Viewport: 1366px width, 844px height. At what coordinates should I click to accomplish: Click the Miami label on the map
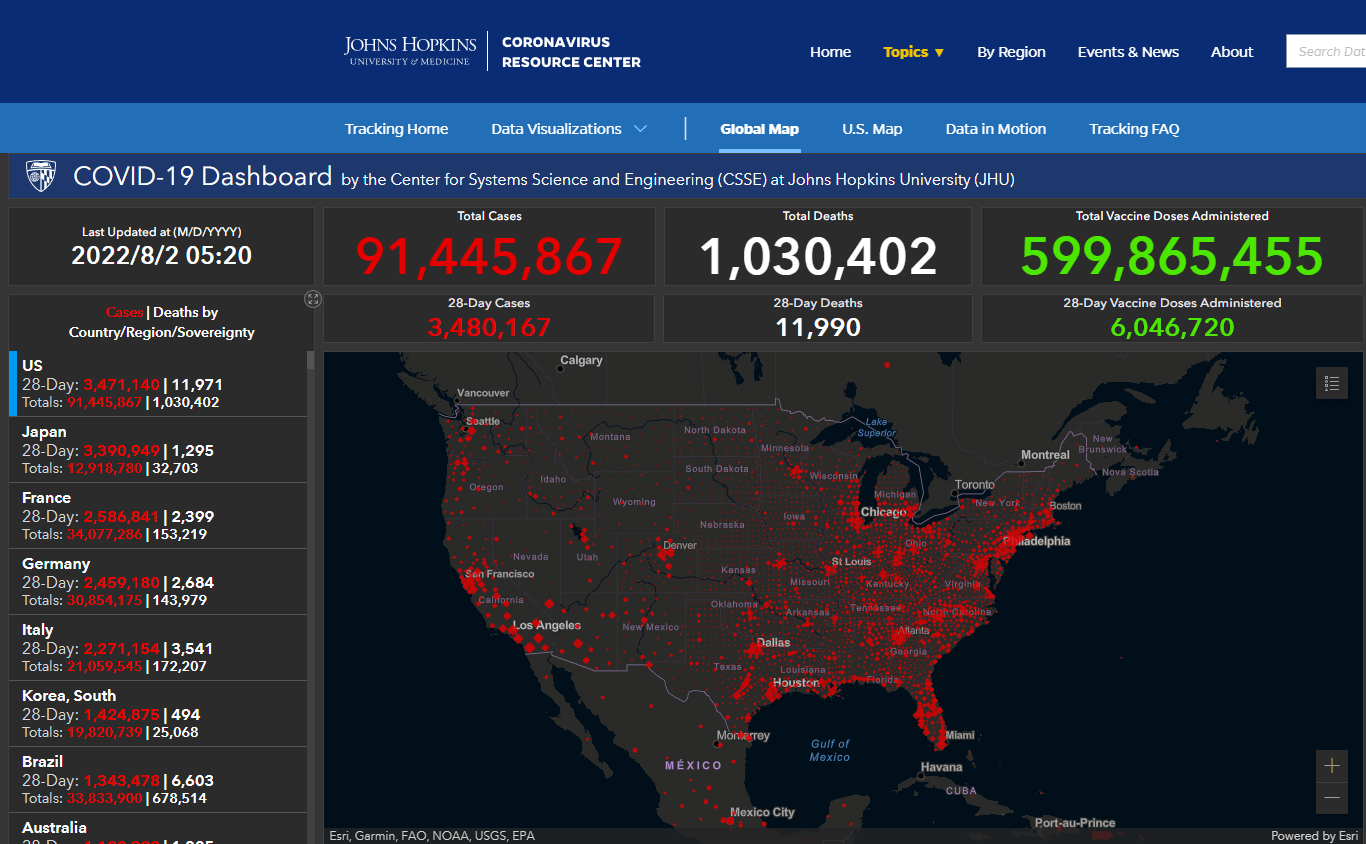click(959, 735)
